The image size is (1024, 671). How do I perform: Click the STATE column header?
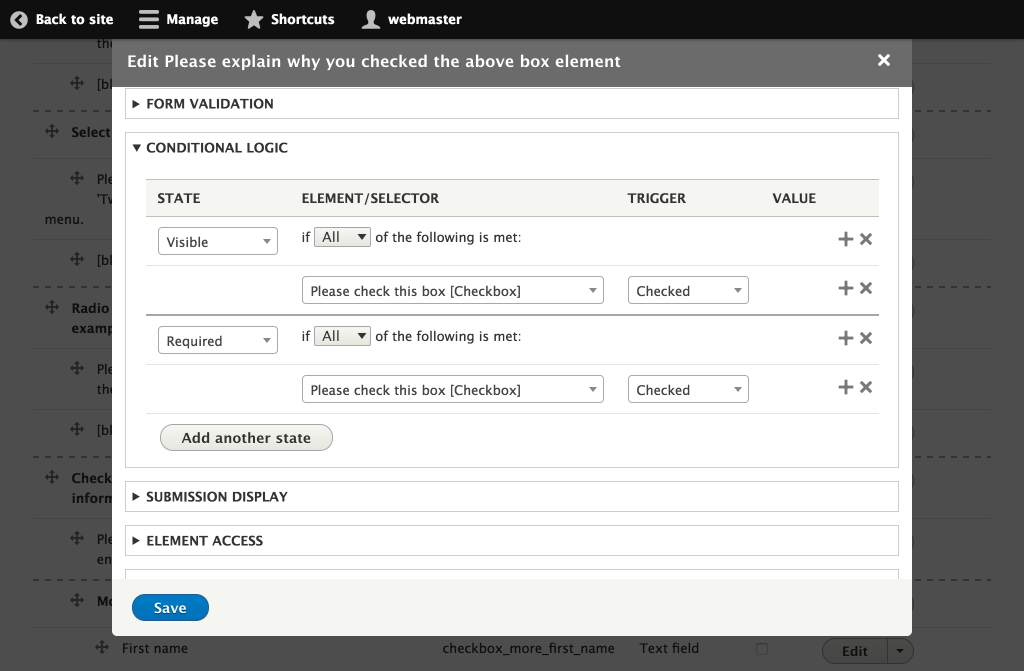(178, 198)
